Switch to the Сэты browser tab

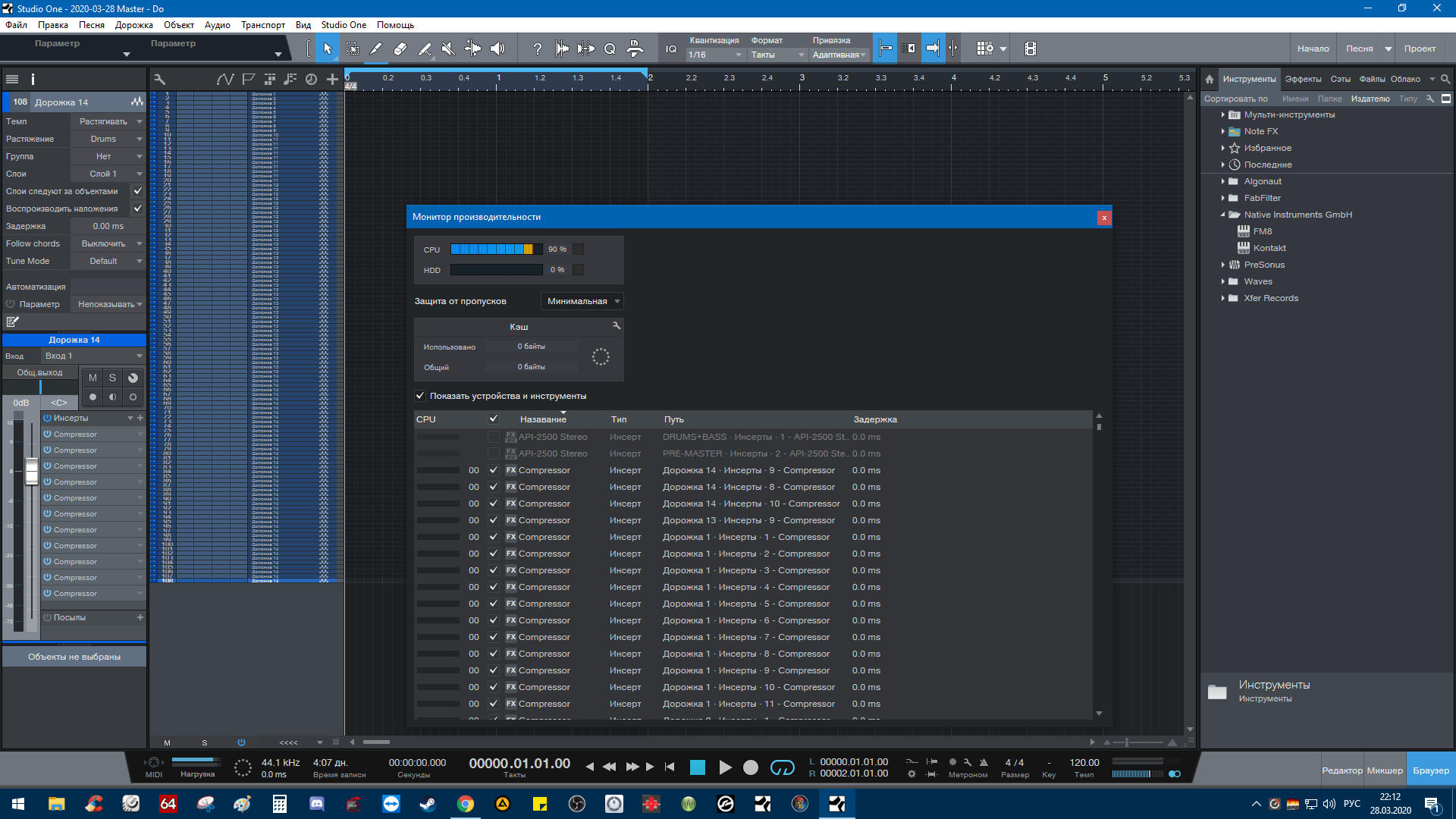click(x=1340, y=79)
